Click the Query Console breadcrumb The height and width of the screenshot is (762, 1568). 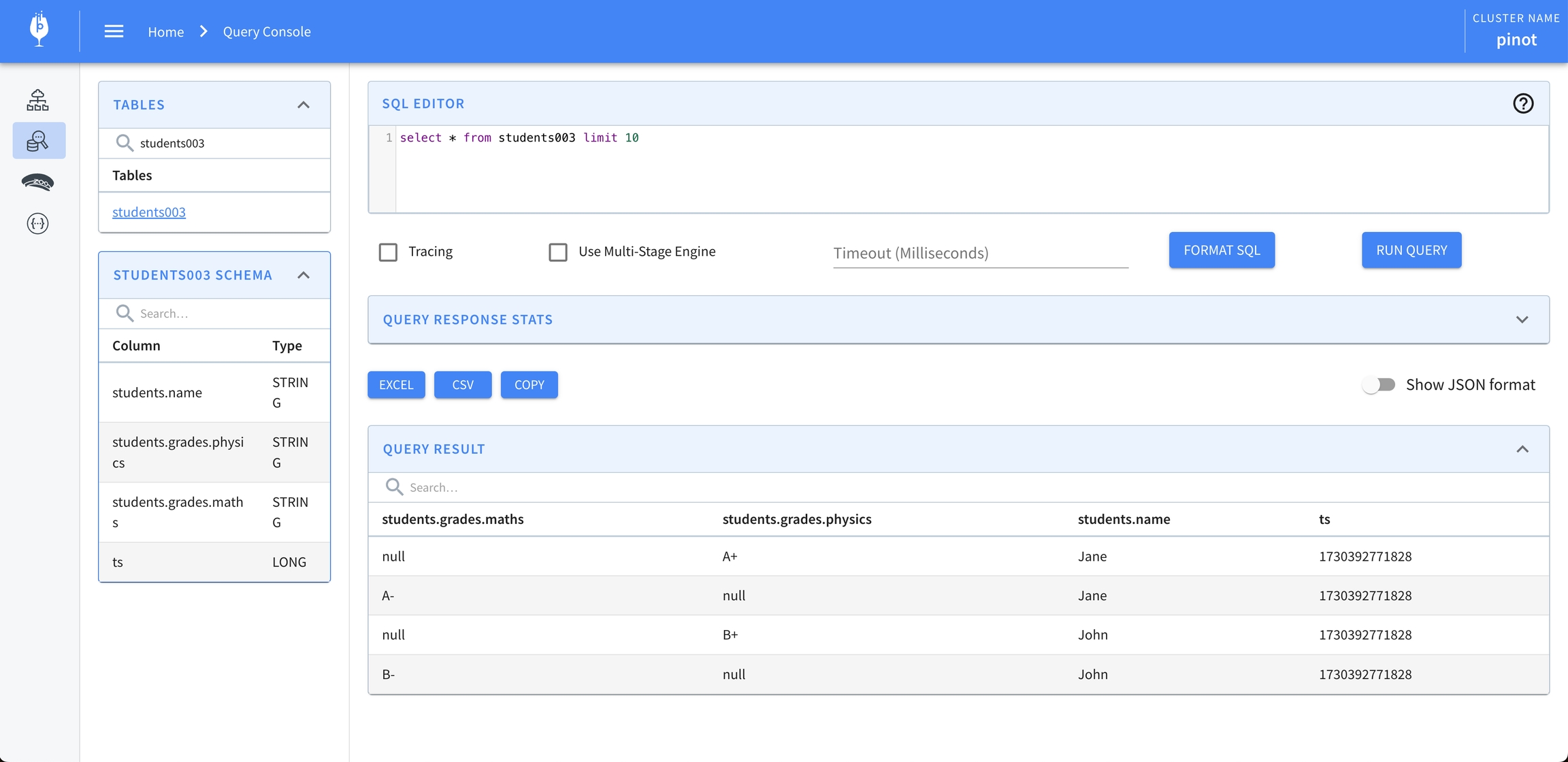point(267,32)
